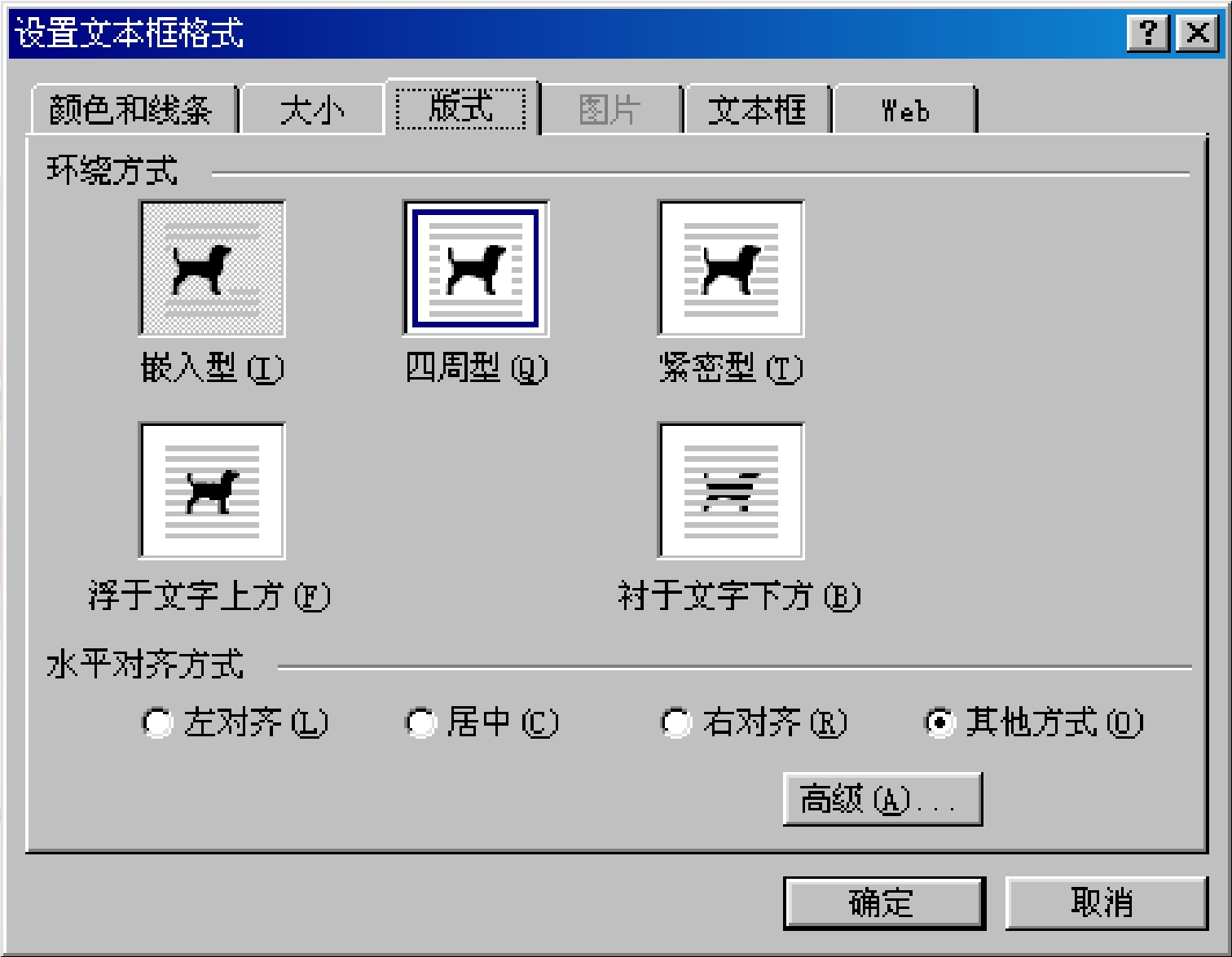Switch to the 文本框 tab
Screen dimensions: 1232x957
[757, 109]
